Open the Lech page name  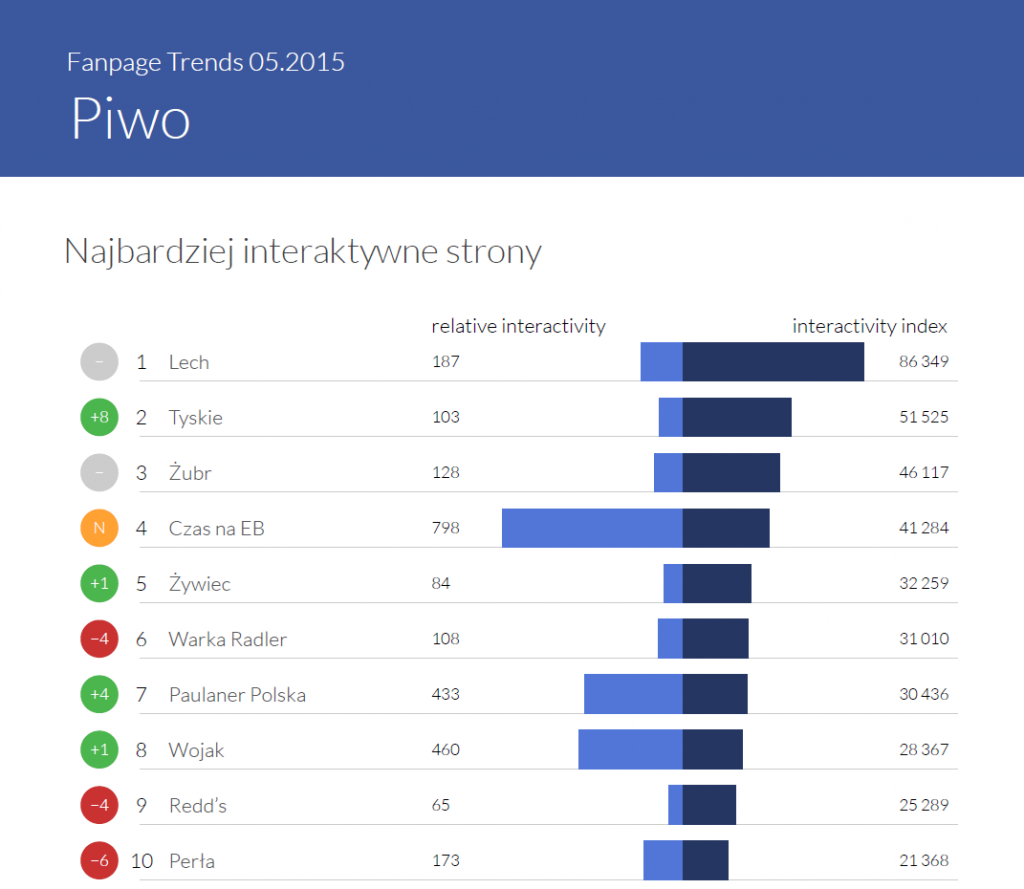189,362
